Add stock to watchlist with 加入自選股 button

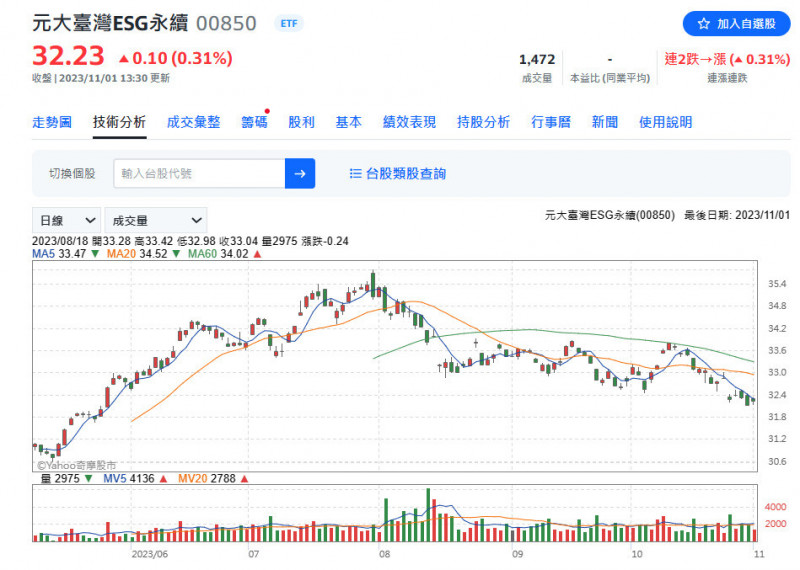[736, 23]
